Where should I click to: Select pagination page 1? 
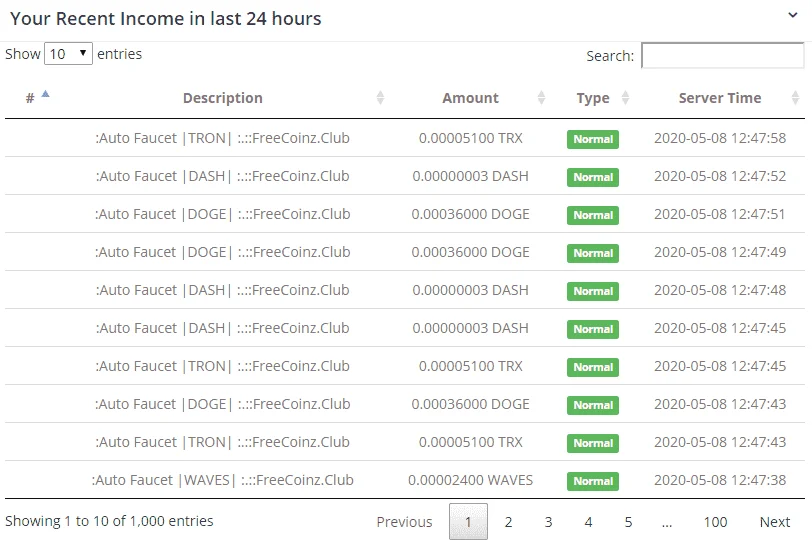click(468, 522)
